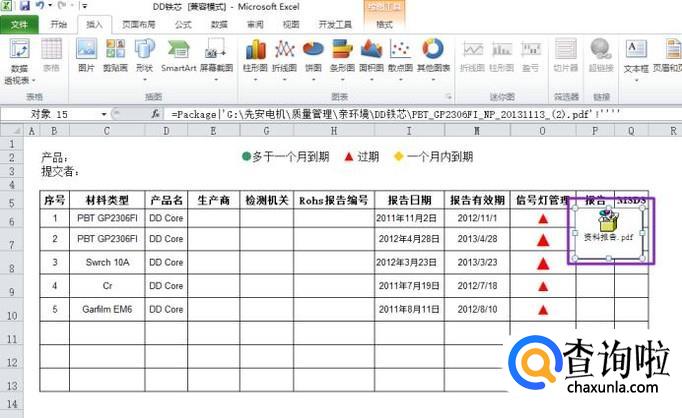Switch to the Format tab

[384, 25]
